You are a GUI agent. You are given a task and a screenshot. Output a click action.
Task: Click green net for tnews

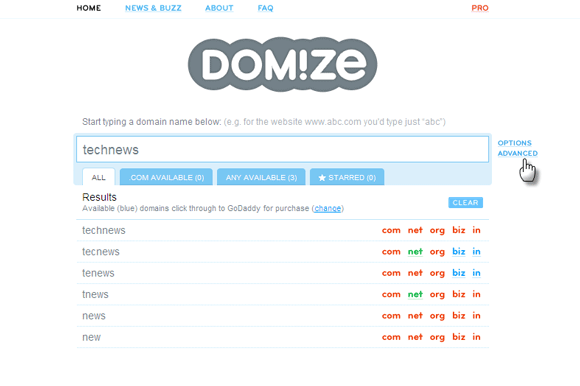(x=415, y=295)
